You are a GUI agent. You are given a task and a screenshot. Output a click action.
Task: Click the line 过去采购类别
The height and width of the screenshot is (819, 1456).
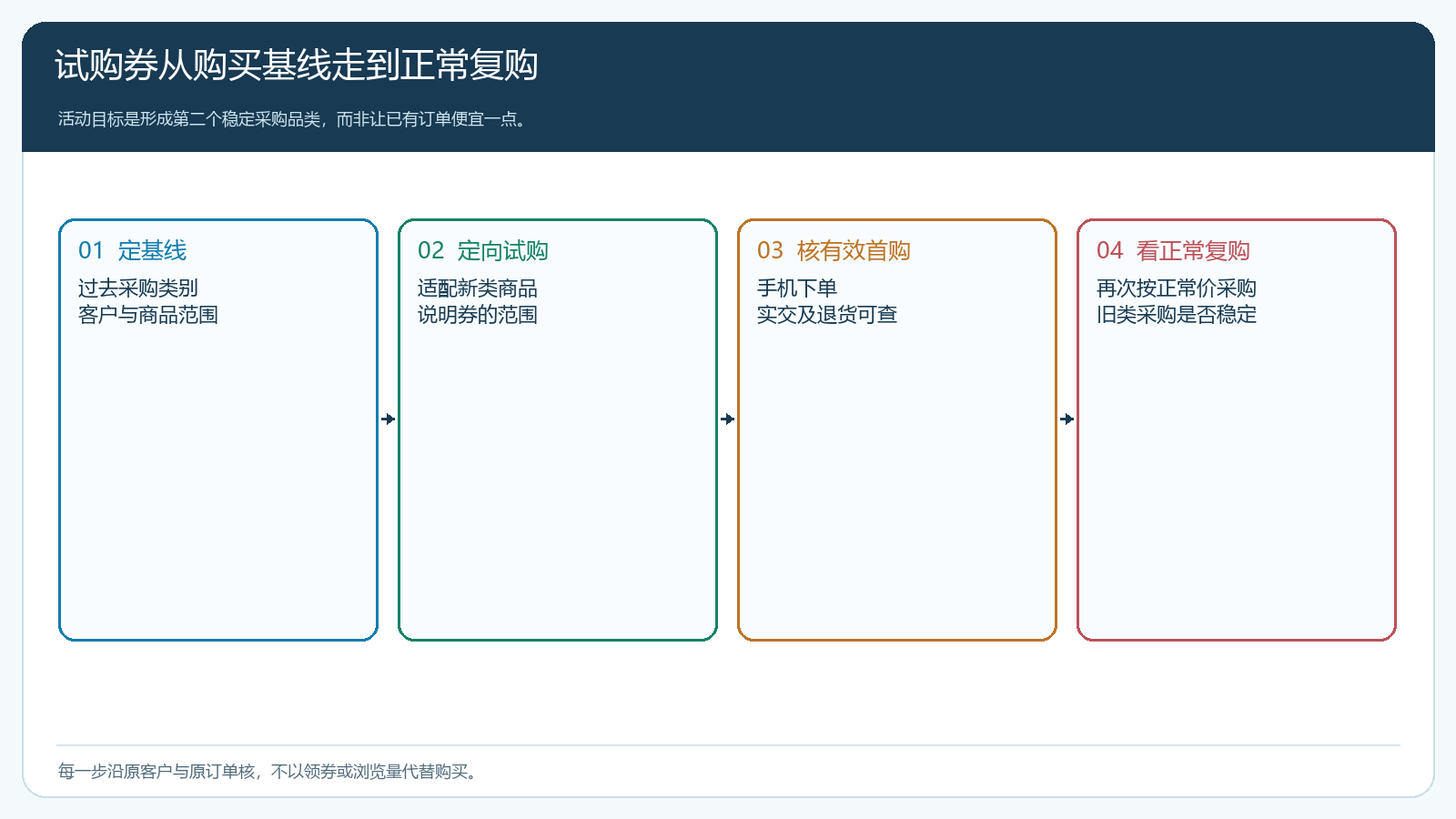click(138, 288)
